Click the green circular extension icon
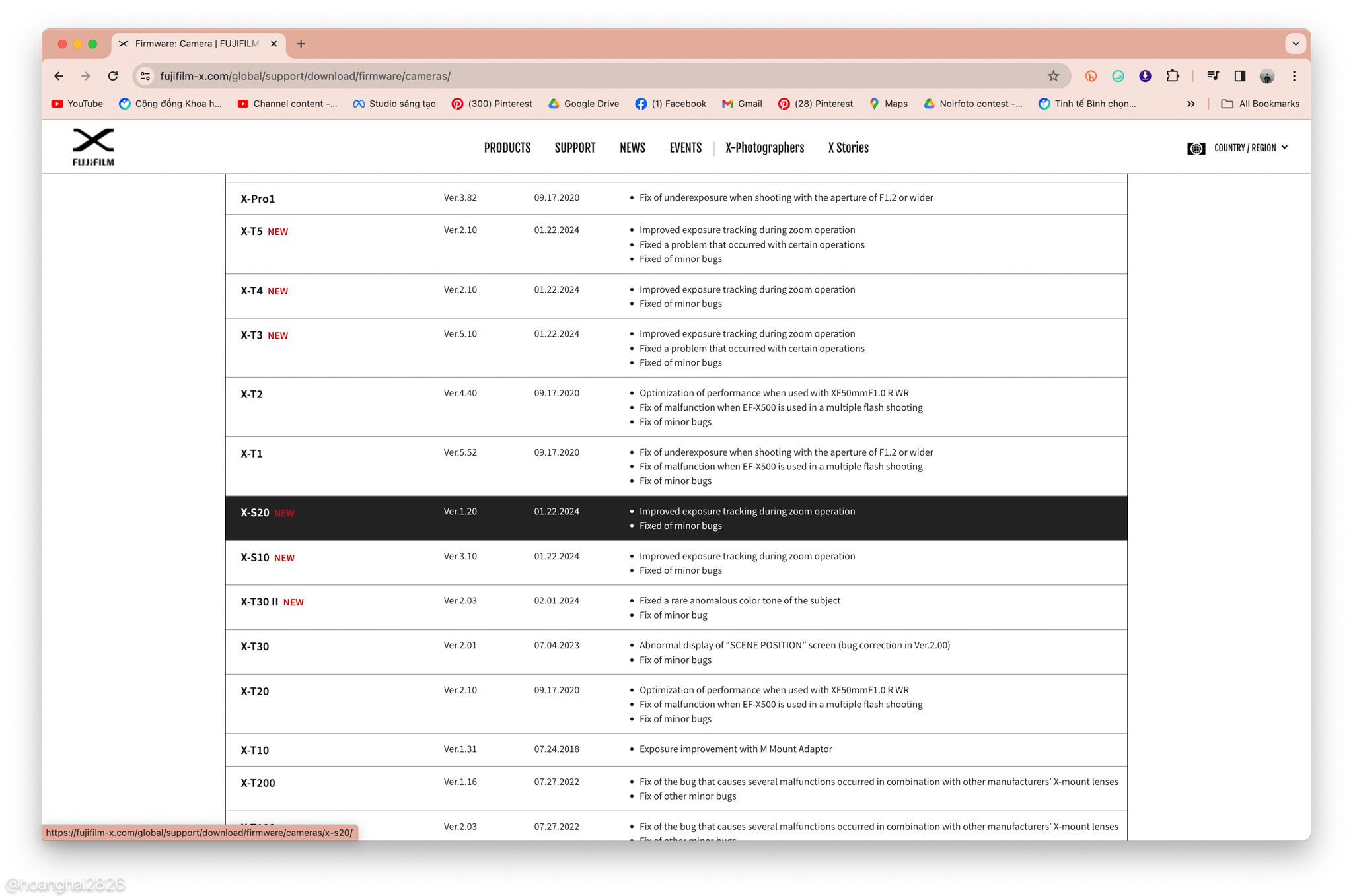The width and height of the screenshot is (1353, 896). (x=1118, y=76)
